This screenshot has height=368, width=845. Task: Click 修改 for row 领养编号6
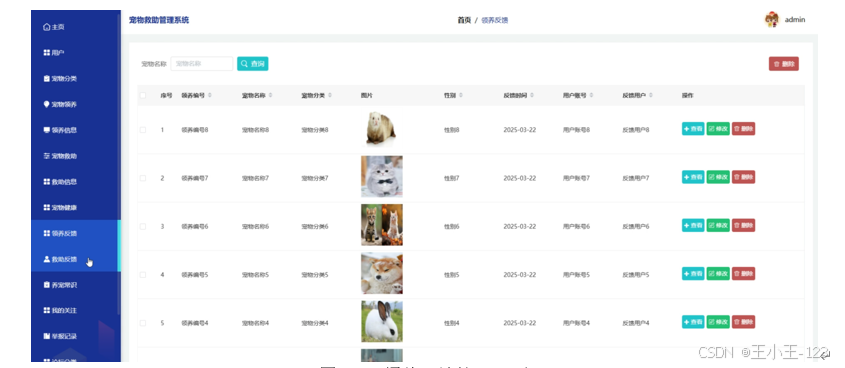click(718, 225)
